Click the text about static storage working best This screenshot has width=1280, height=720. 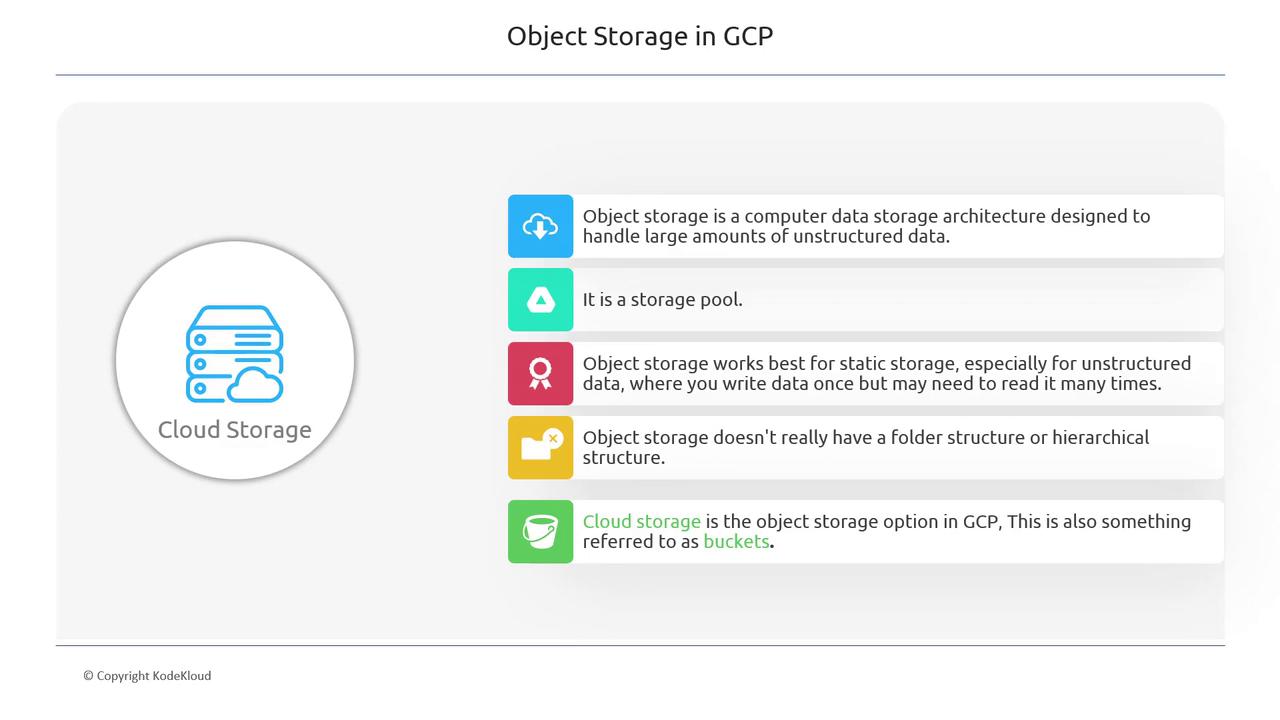pyautogui.click(x=886, y=373)
